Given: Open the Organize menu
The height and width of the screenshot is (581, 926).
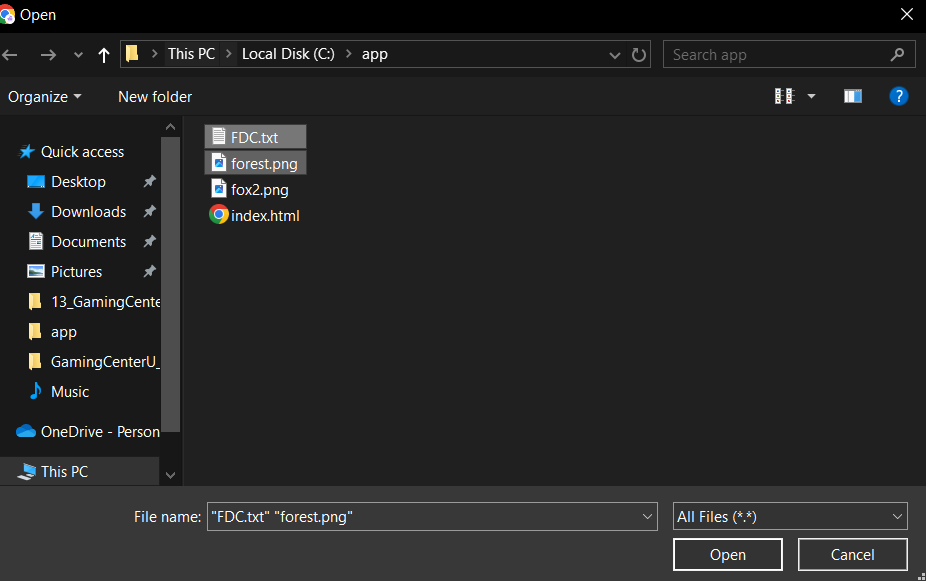Looking at the screenshot, I should [44, 96].
